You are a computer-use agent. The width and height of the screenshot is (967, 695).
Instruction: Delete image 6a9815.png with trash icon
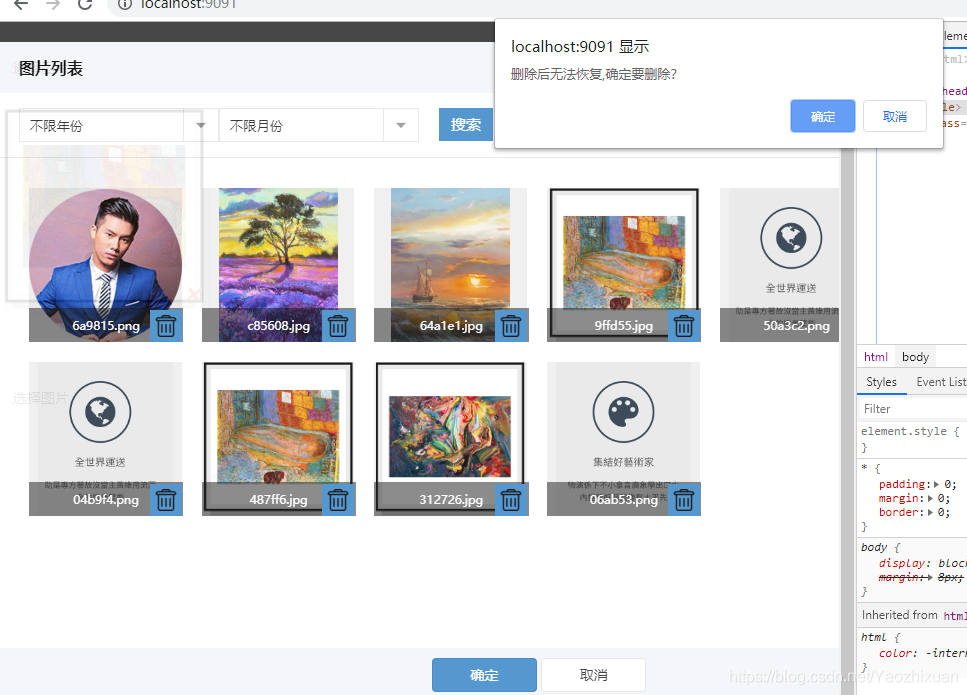point(166,326)
